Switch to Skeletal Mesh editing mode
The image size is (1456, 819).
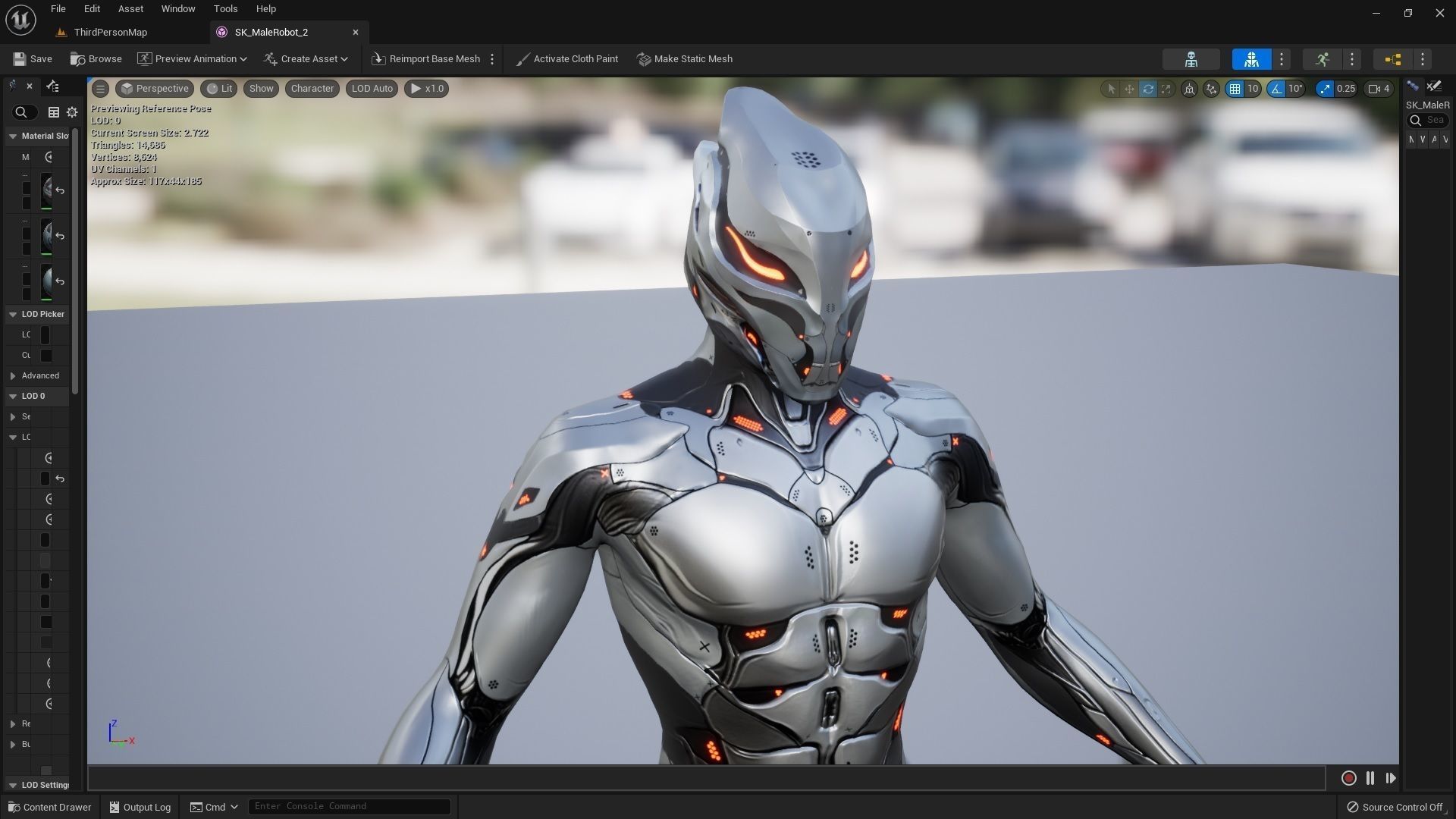(1251, 59)
